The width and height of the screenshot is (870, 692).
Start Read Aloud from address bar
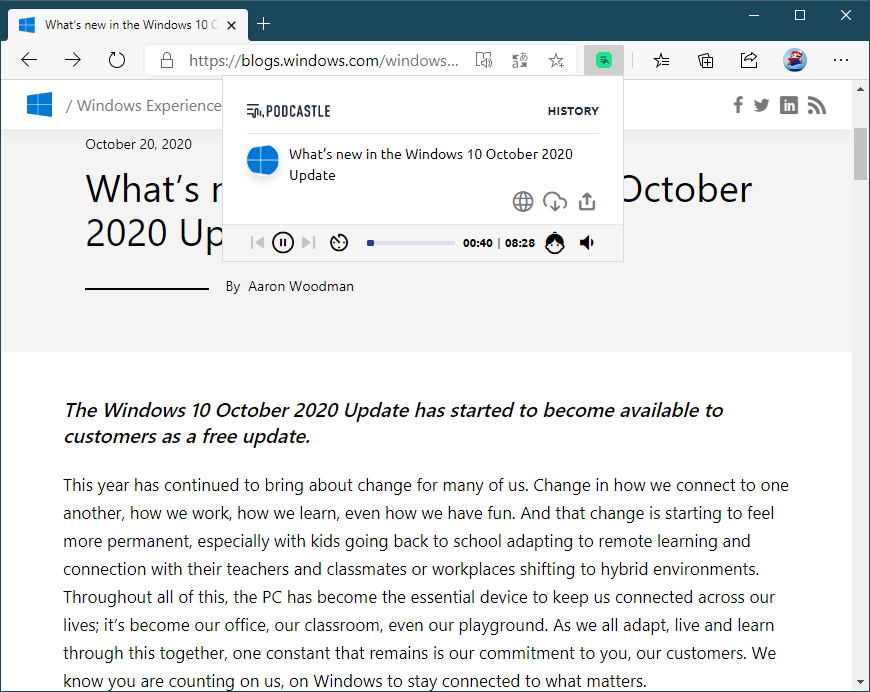point(484,60)
